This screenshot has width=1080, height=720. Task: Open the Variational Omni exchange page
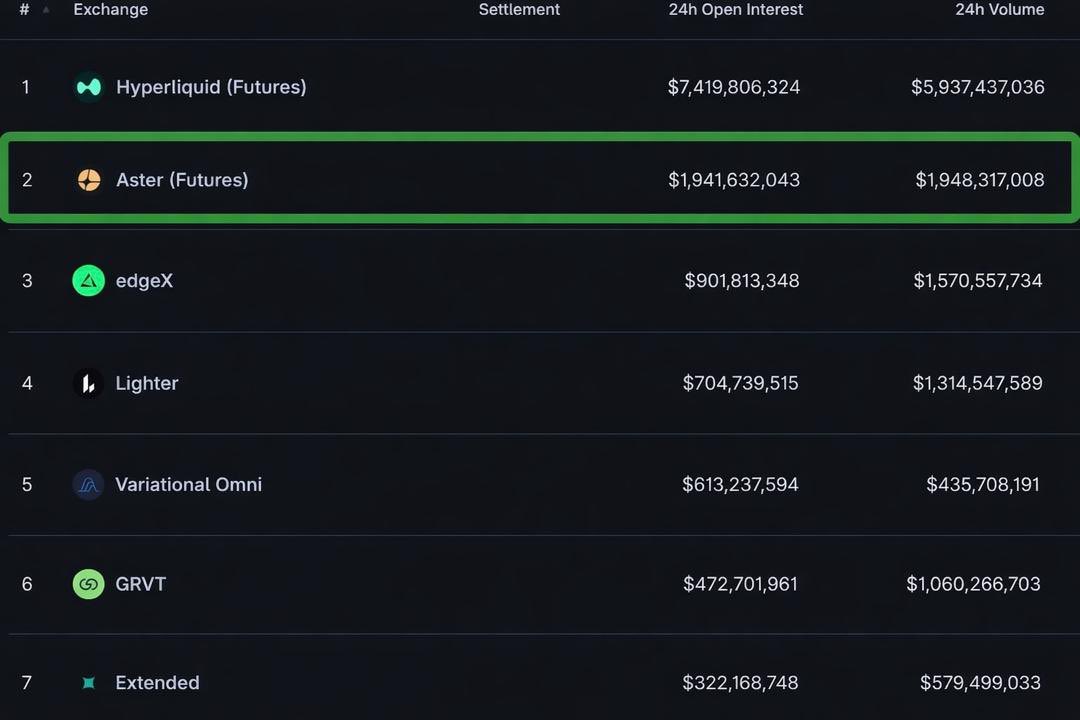pyautogui.click(x=188, y=485)
